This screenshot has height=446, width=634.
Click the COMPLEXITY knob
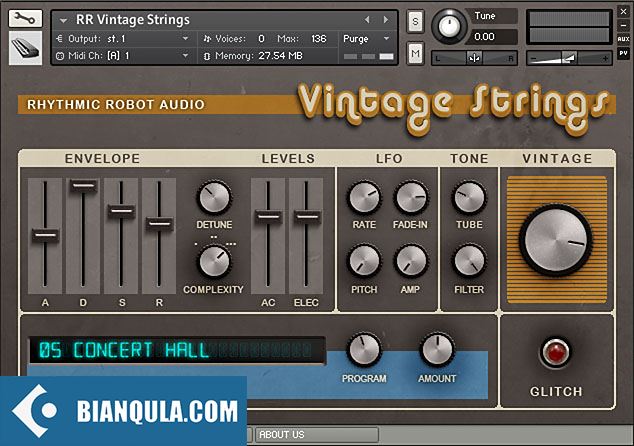coord(214,262)
